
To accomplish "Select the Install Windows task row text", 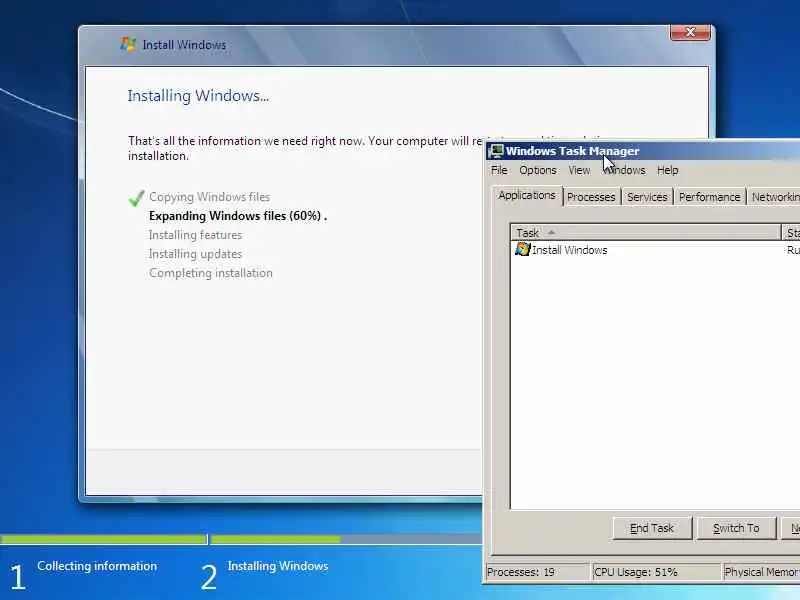I will (x=569, y=250).
